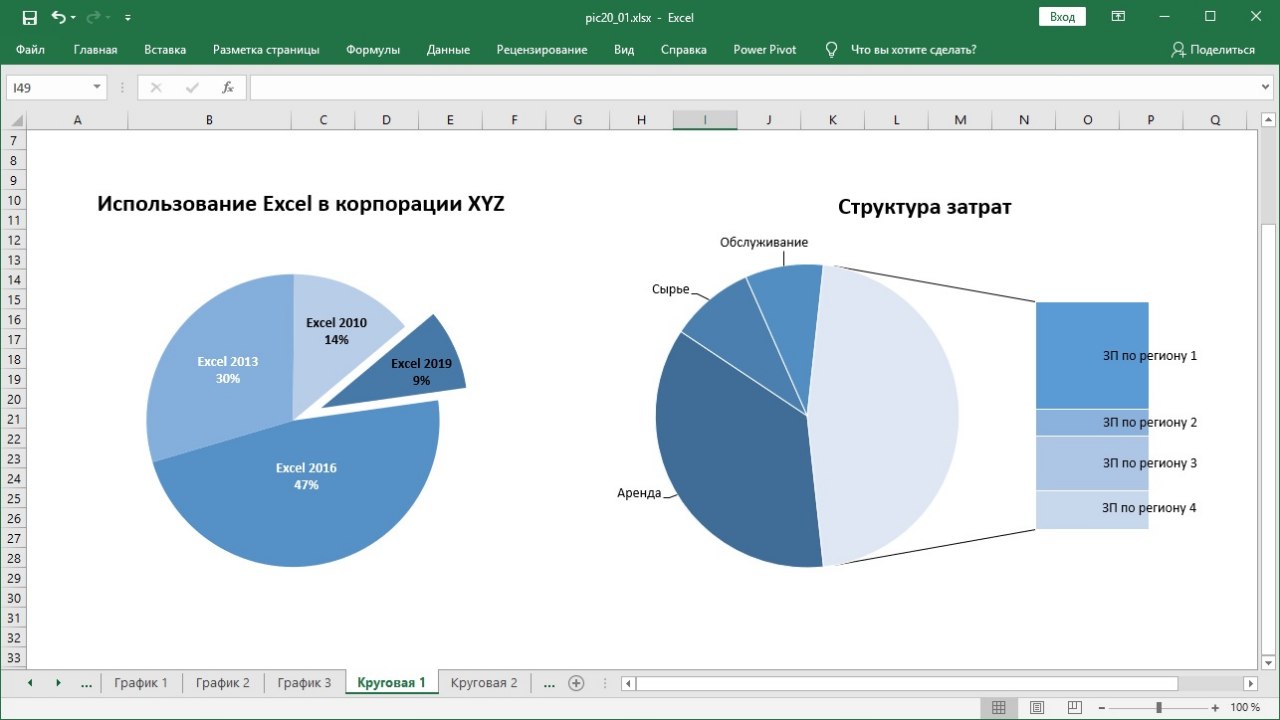Switch to the Вид tab
The image size is (1280, 720).
tap(624, 49)
